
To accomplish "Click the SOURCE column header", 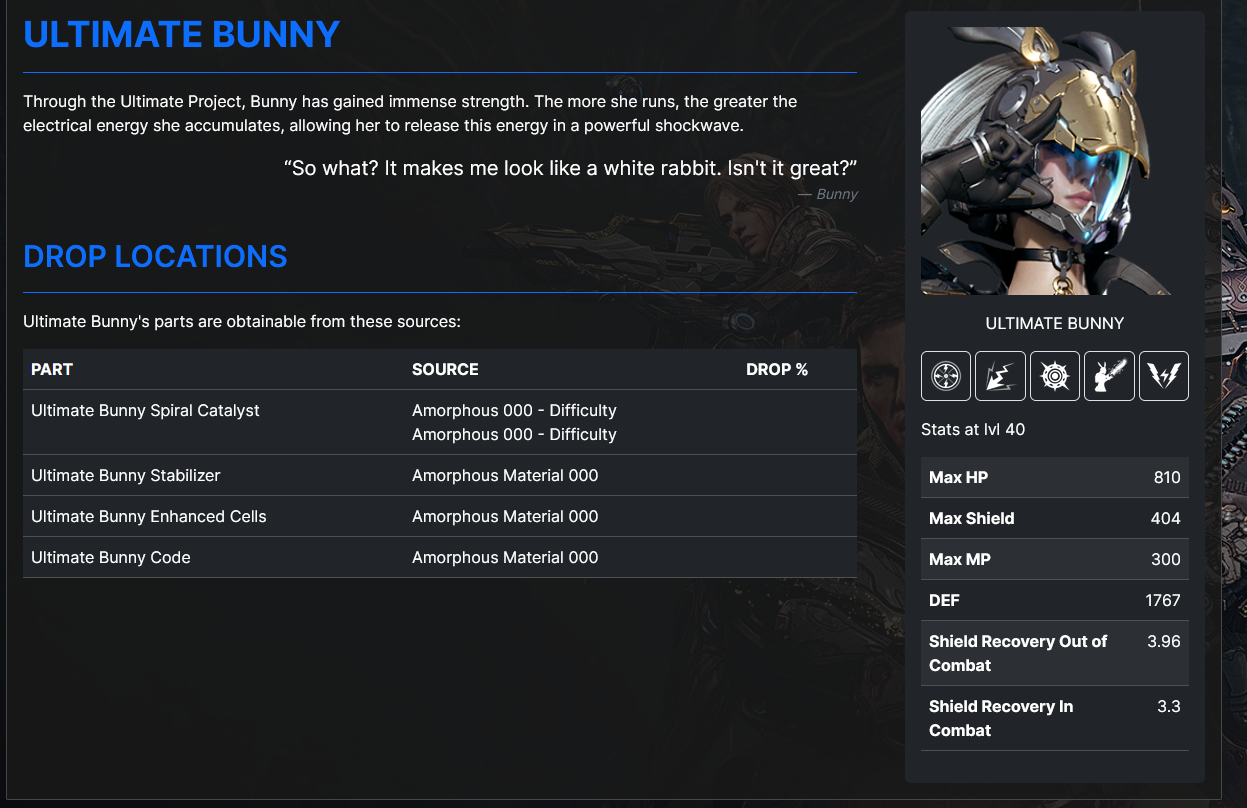I will pyautogui.click(x=445, y=369).
